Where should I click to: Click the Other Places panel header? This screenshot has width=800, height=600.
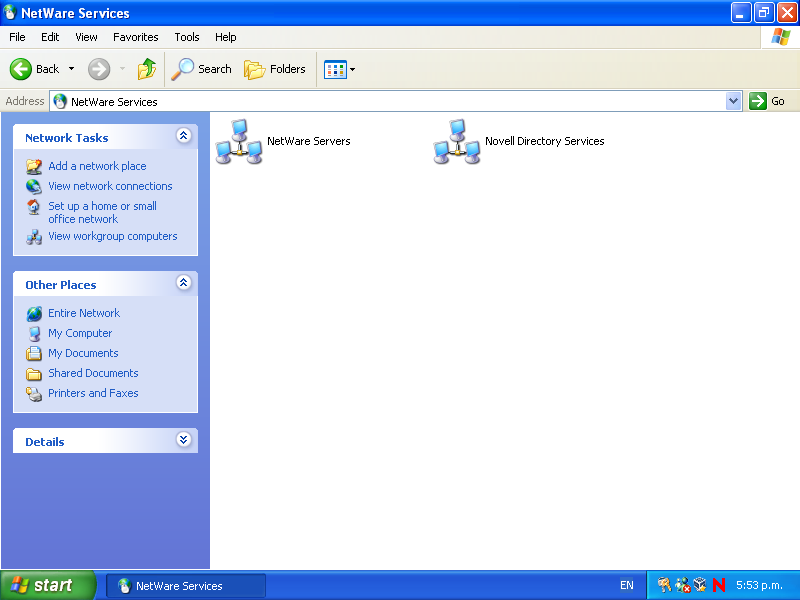point(105,284)
